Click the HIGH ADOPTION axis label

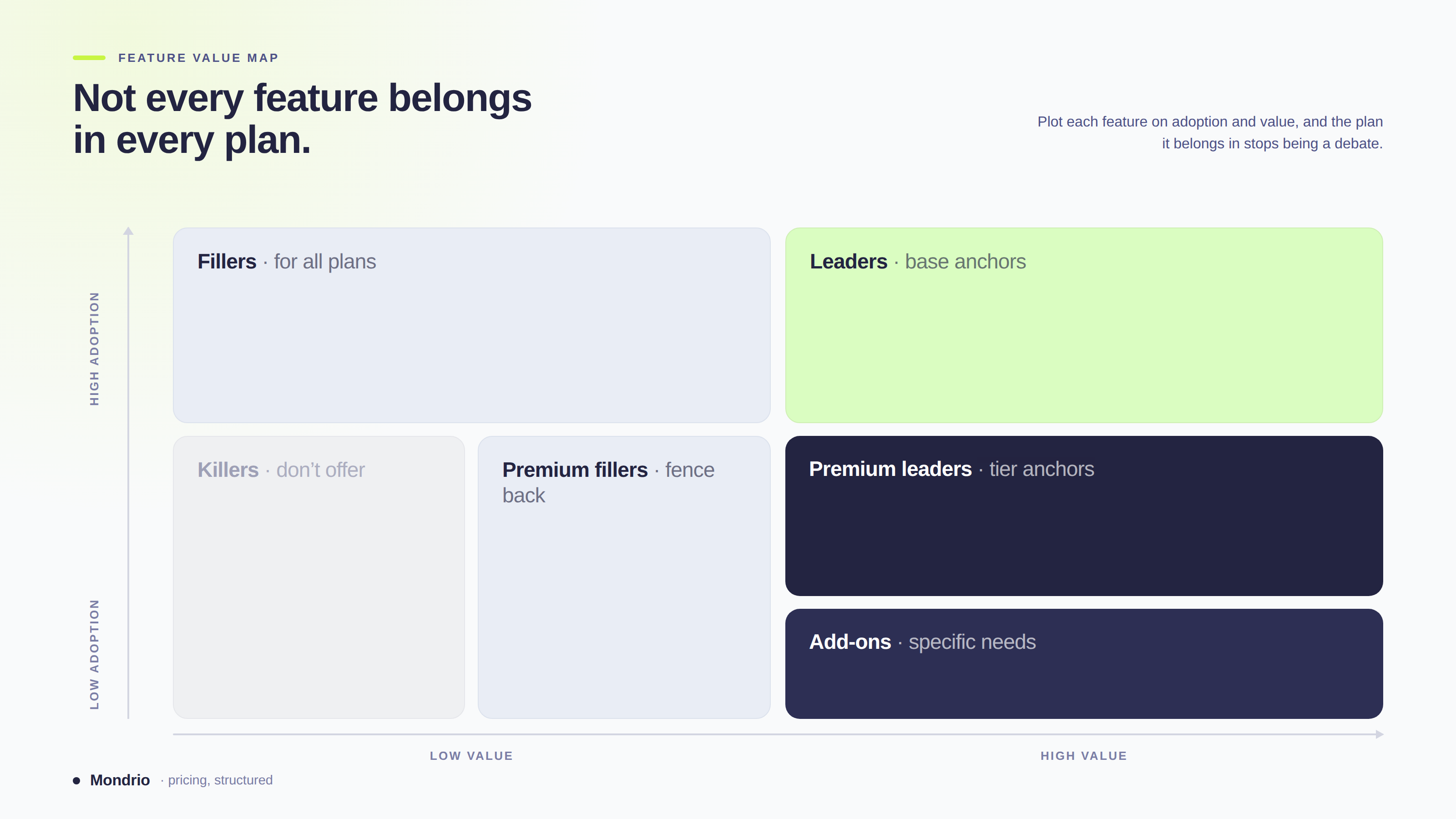click(94, 349)
